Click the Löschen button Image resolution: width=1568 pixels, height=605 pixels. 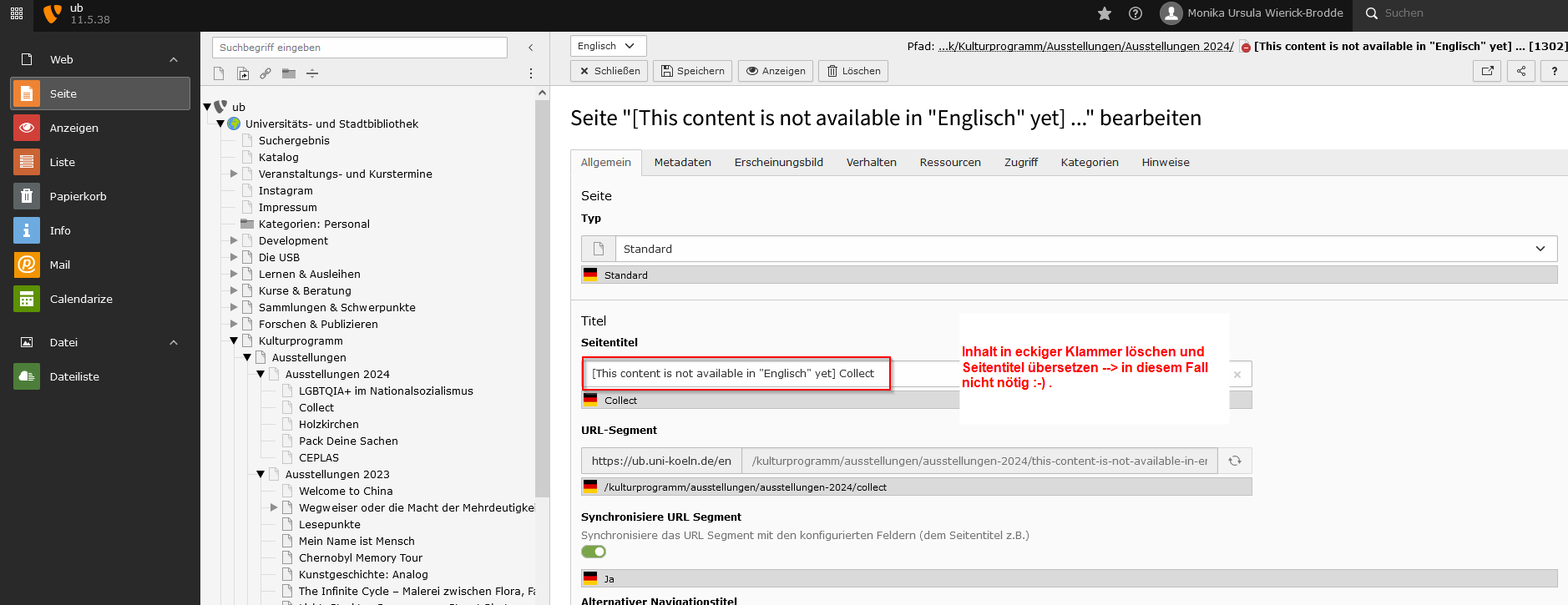853,71
